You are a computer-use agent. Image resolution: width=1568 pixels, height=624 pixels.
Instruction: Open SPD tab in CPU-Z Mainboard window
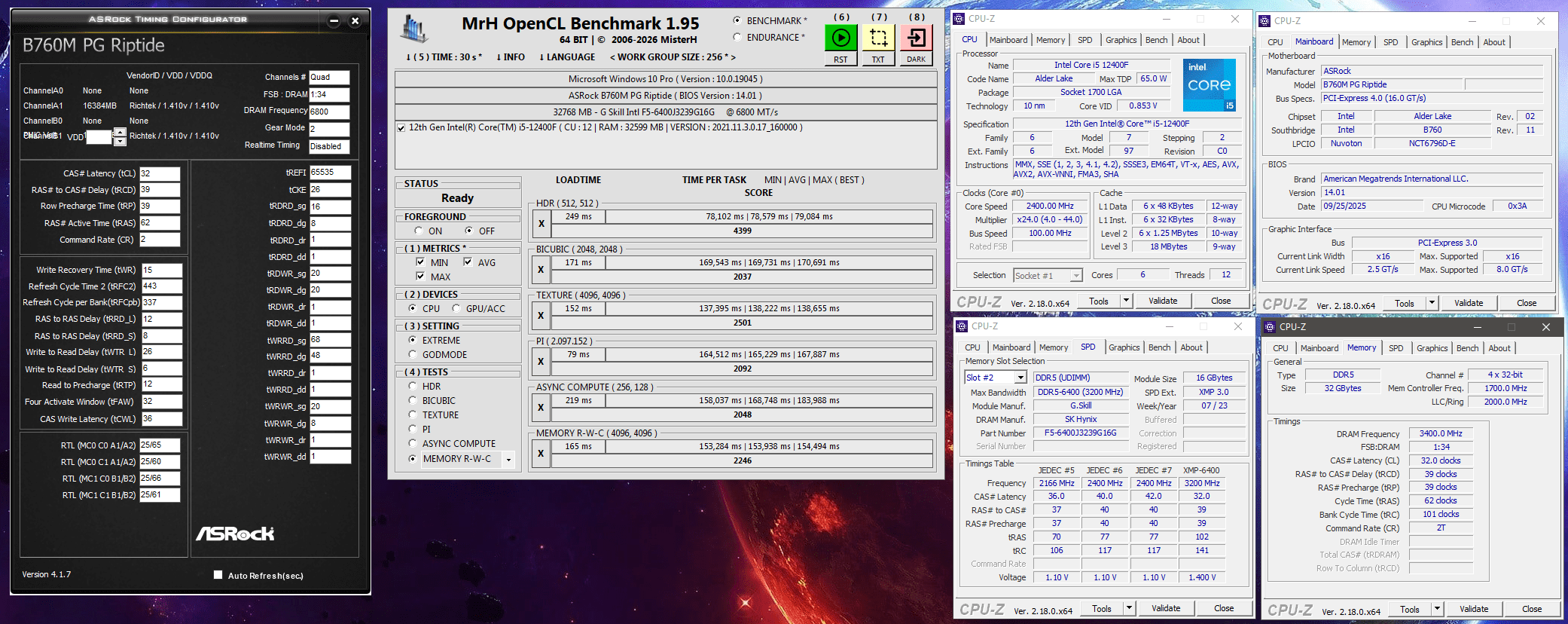[1390, 42]
